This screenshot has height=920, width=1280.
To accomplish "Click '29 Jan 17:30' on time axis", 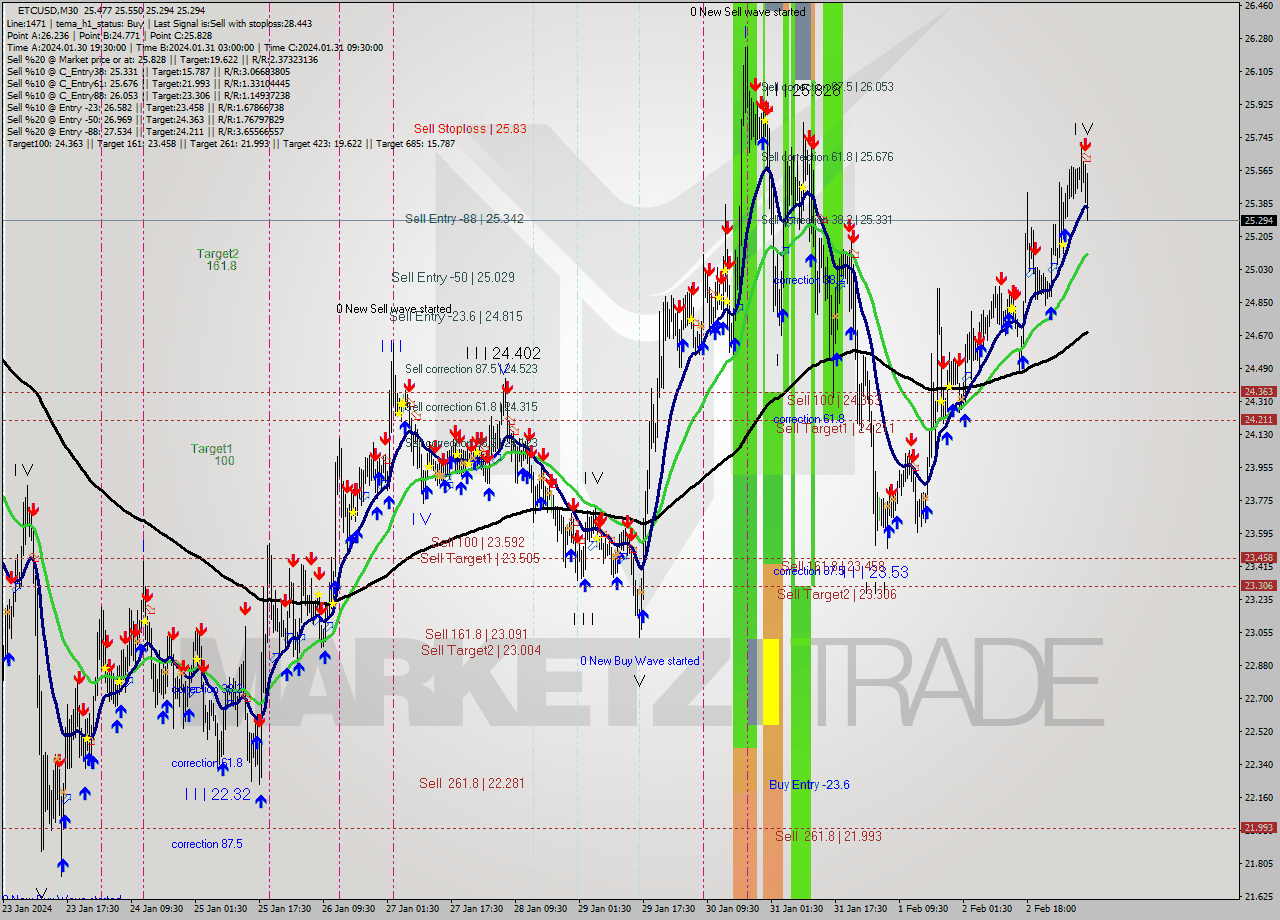I will pyautogui.click(x=669, y=909).
